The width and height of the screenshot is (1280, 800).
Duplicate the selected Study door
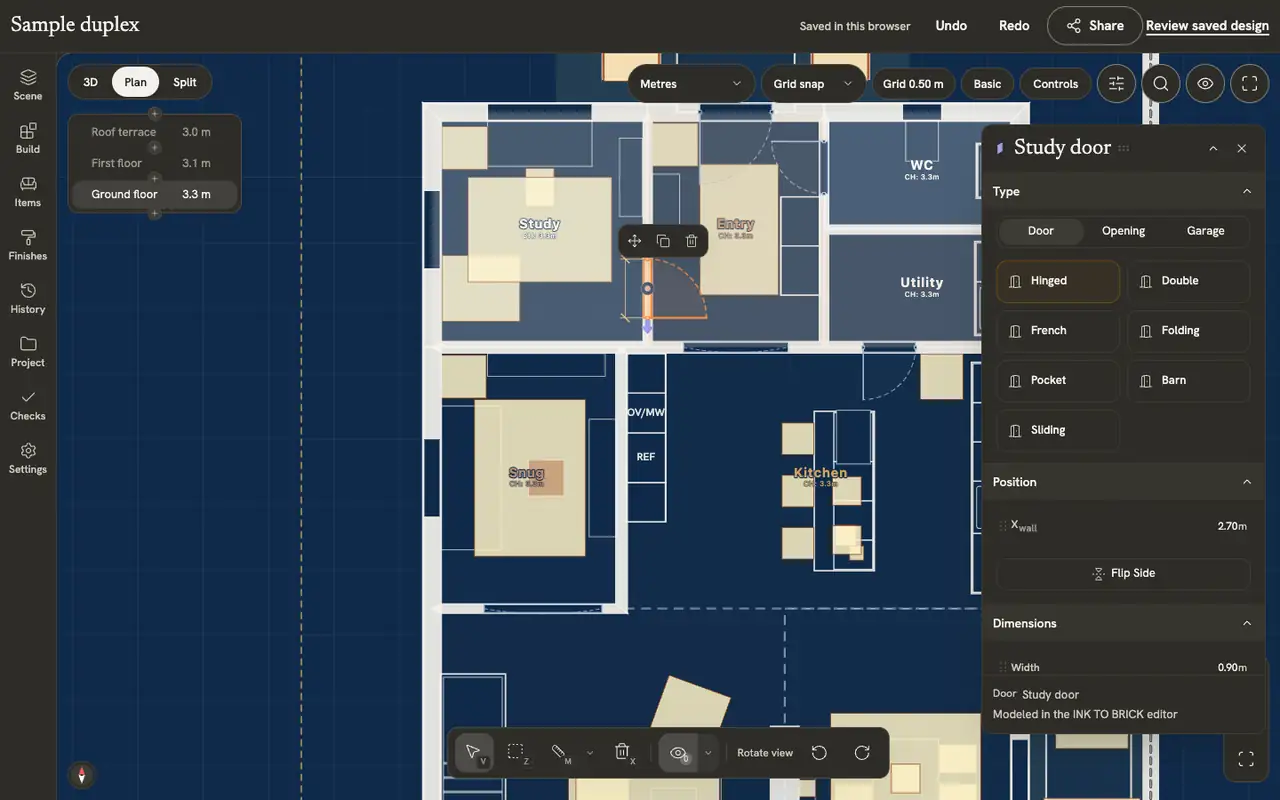[x=663, y=241]
